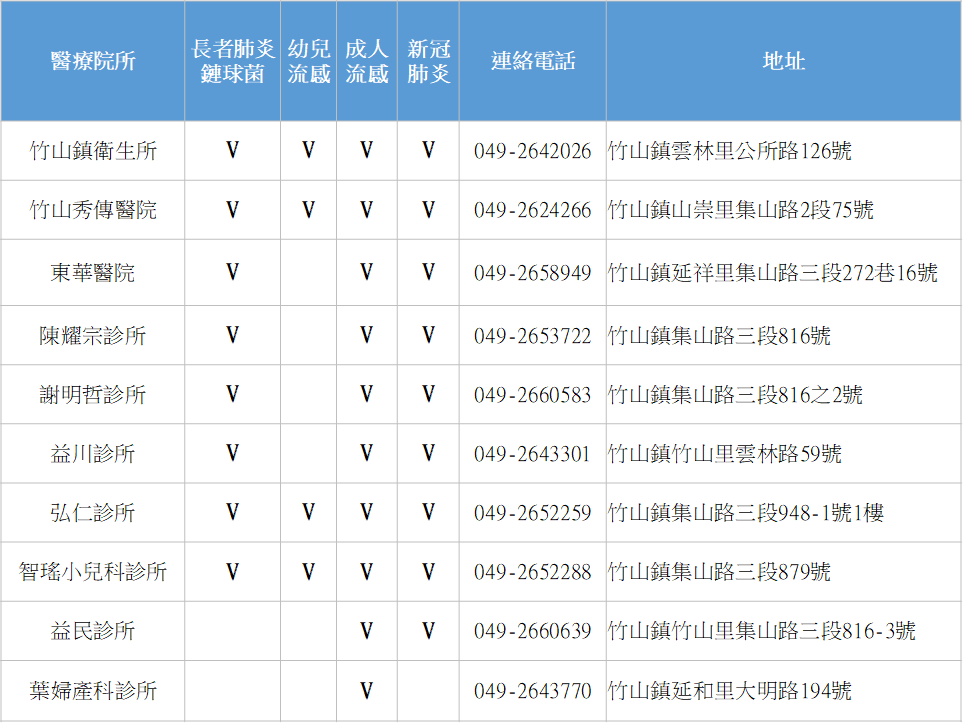The height and width of the screenshot is (723, 963).
Task: Select the 益民診所 cell
Action: [93, 631]
